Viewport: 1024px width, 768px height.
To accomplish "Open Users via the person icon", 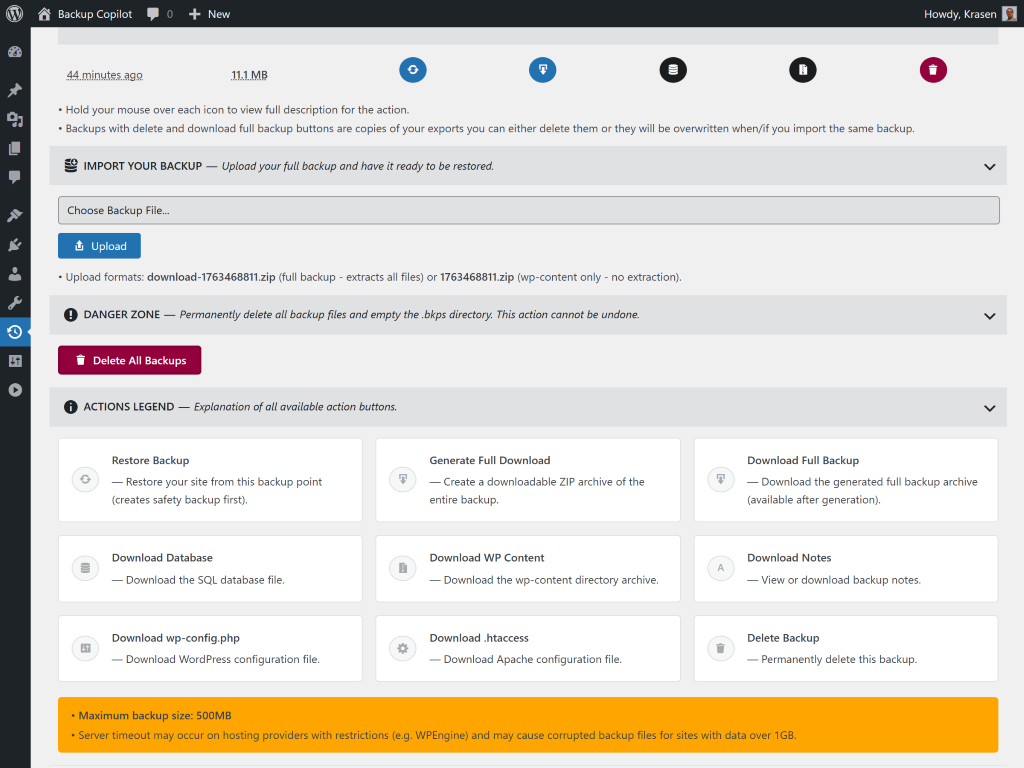I will pos(15,273).
